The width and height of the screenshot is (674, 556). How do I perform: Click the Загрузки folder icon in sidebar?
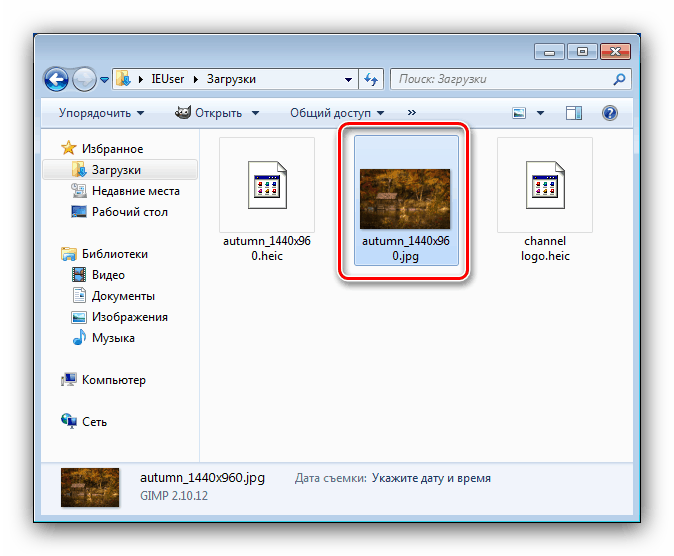click(79, 169)
